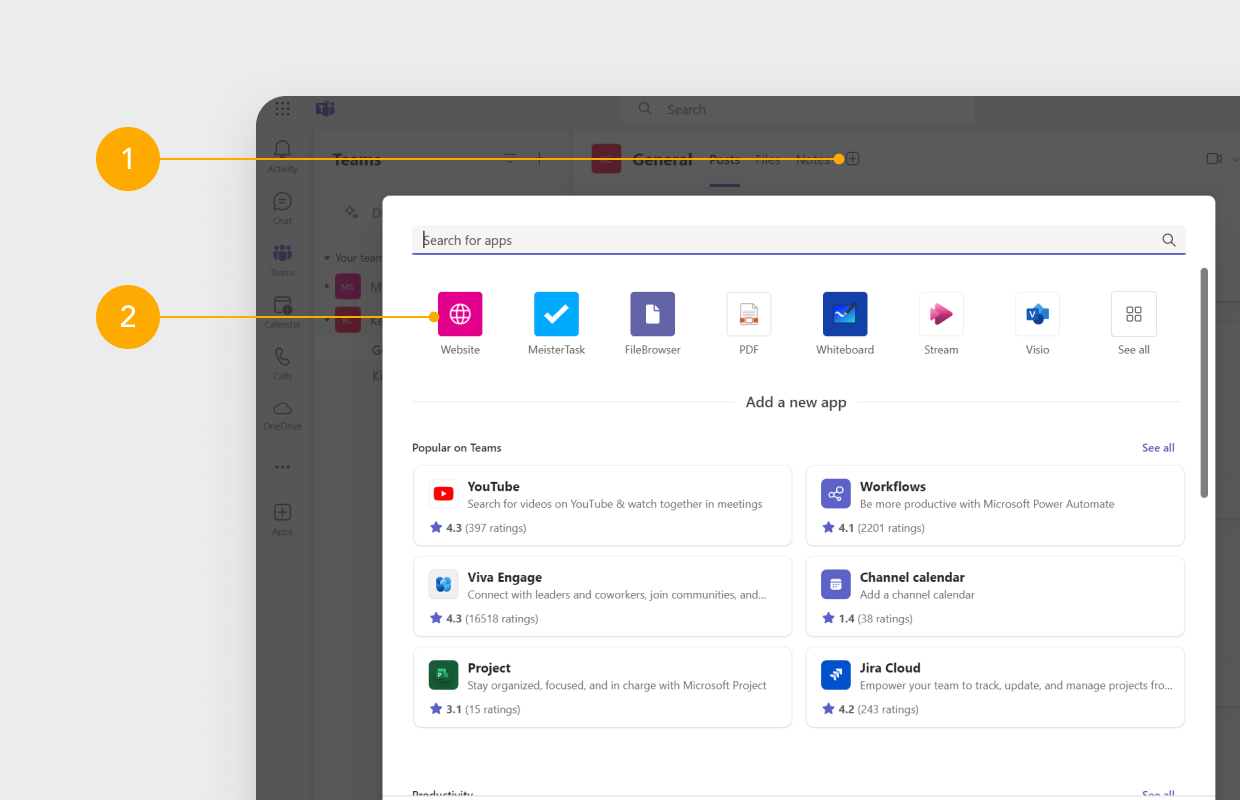The height and width of the screenshot is (800, 1240).
Task: Select the Visio app icon
Action: point(1037,313)
